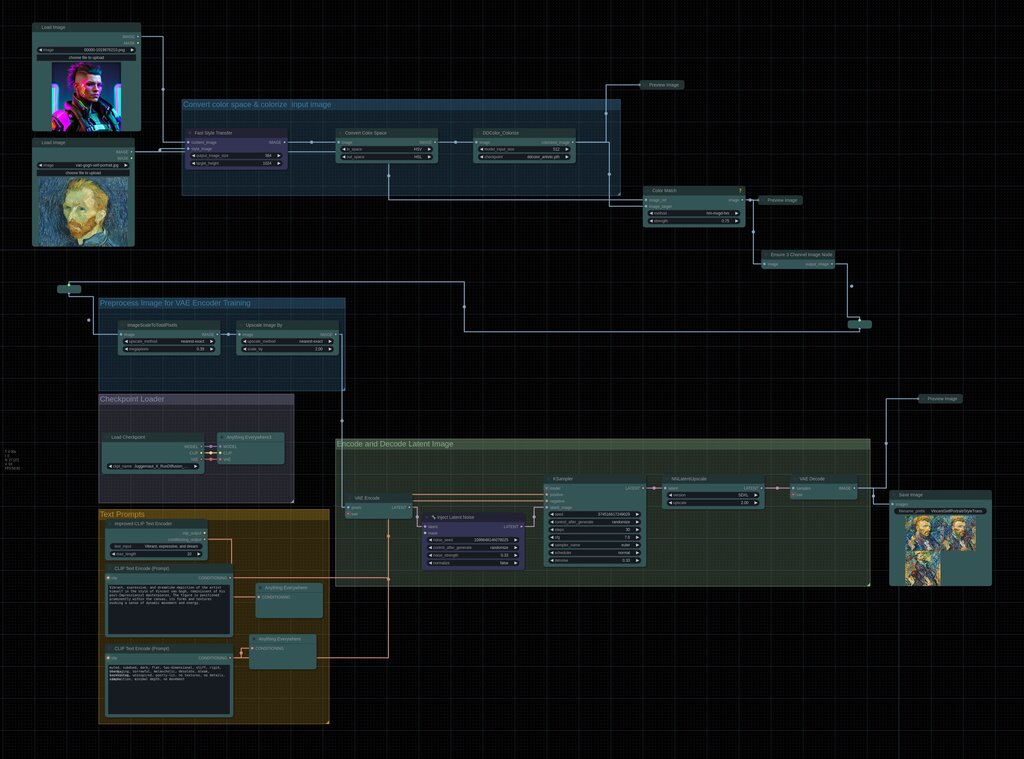The width and height of the screenshot is (1024, 759).
Task: Select the scale_by field in Upscale Image By
Action: (287, 349)
